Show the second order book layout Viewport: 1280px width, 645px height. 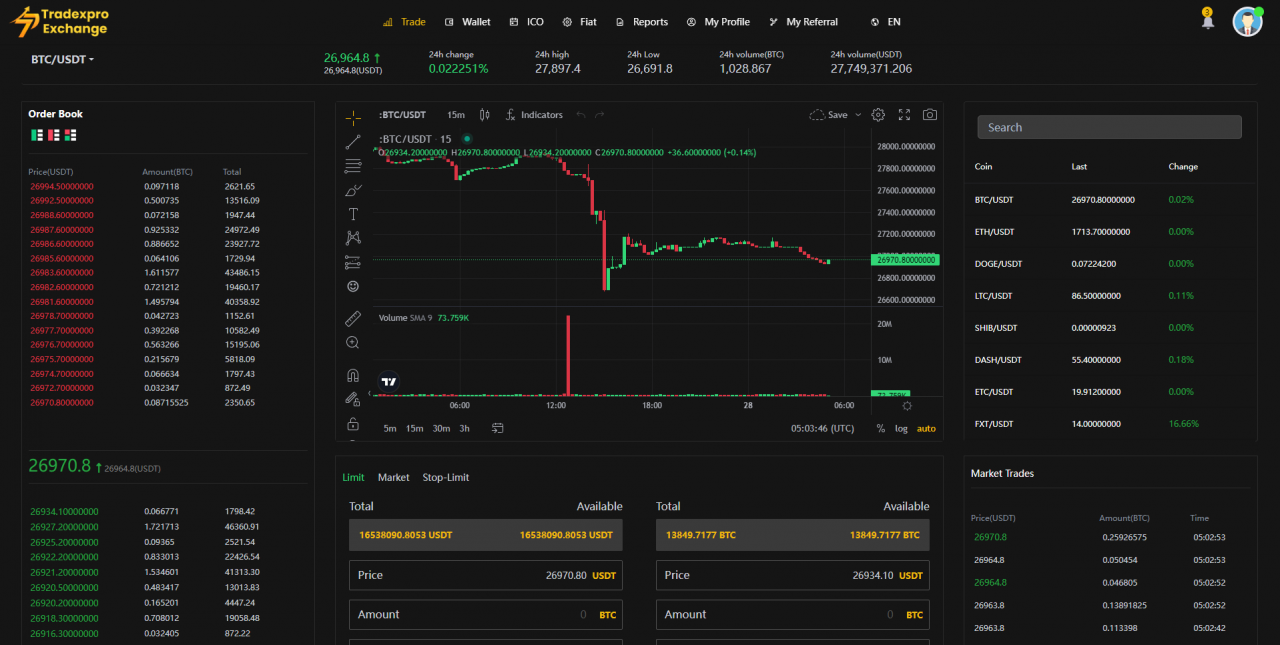(53, 134)
